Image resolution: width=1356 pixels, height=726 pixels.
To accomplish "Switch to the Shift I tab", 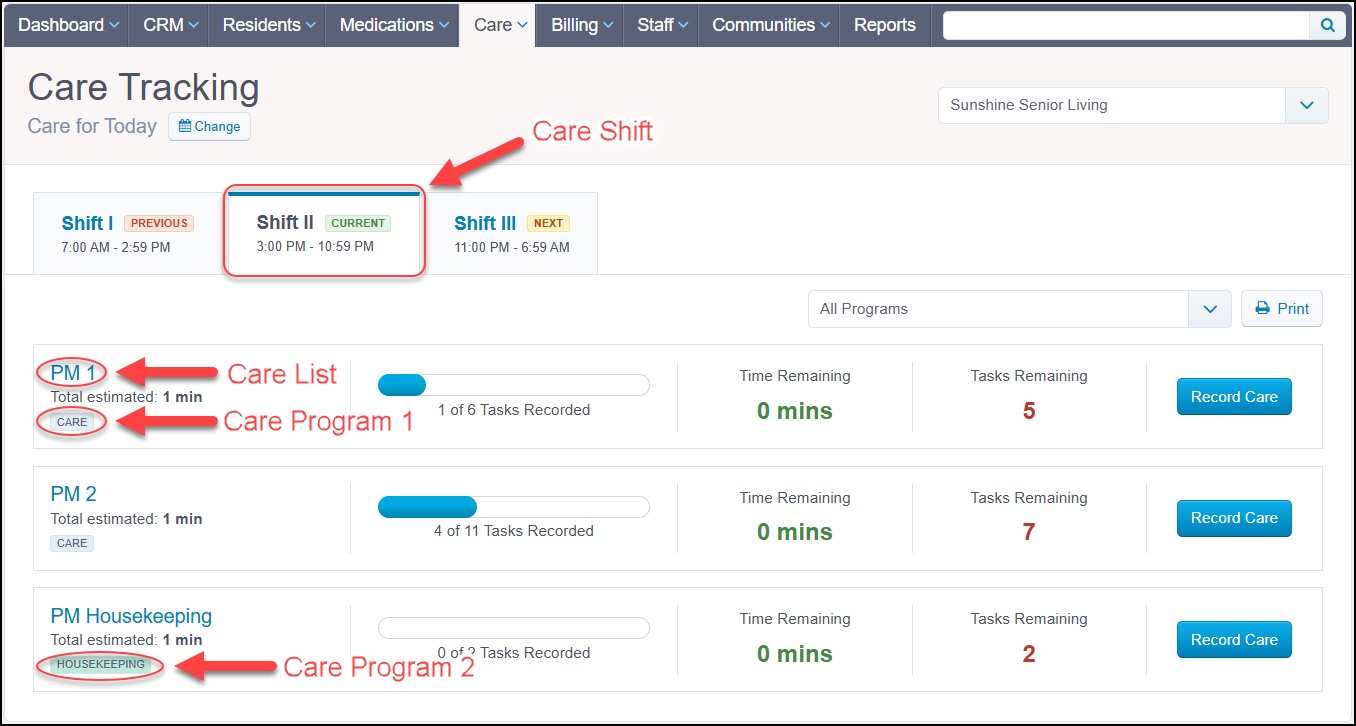I will (x=126, y=233).
